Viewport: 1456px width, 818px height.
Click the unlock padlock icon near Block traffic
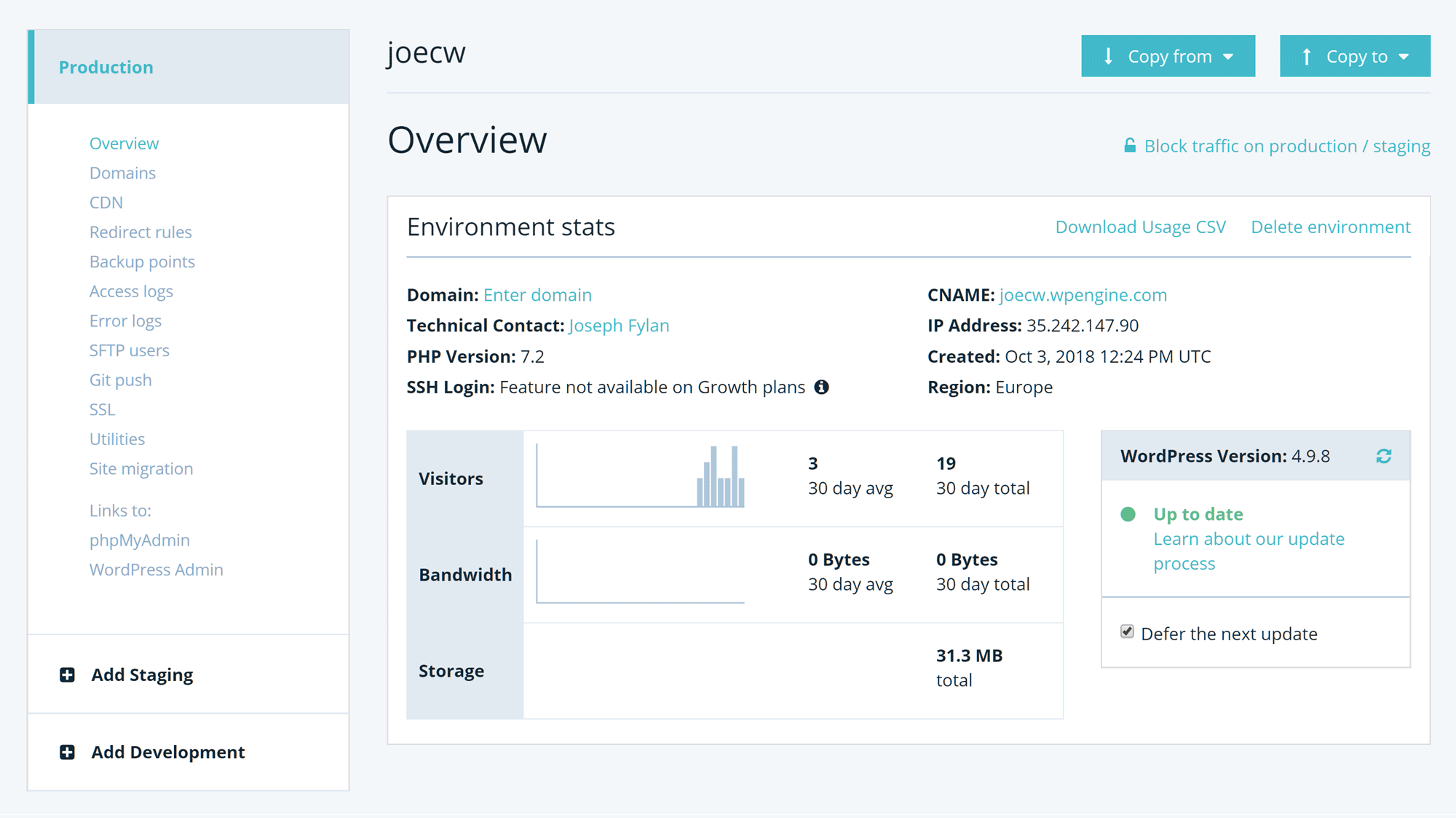click(x=1130, y=146)
